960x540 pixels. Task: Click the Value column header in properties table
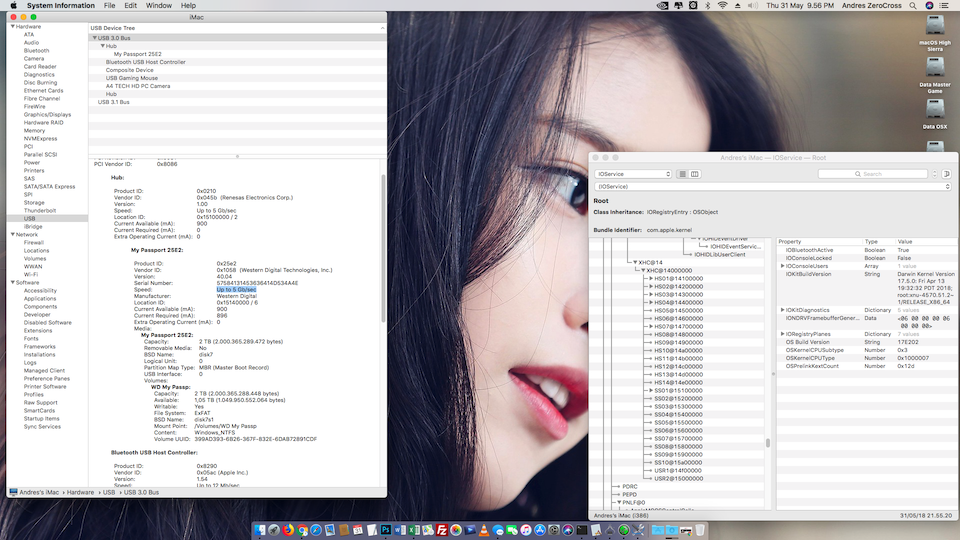pos(904,241)
